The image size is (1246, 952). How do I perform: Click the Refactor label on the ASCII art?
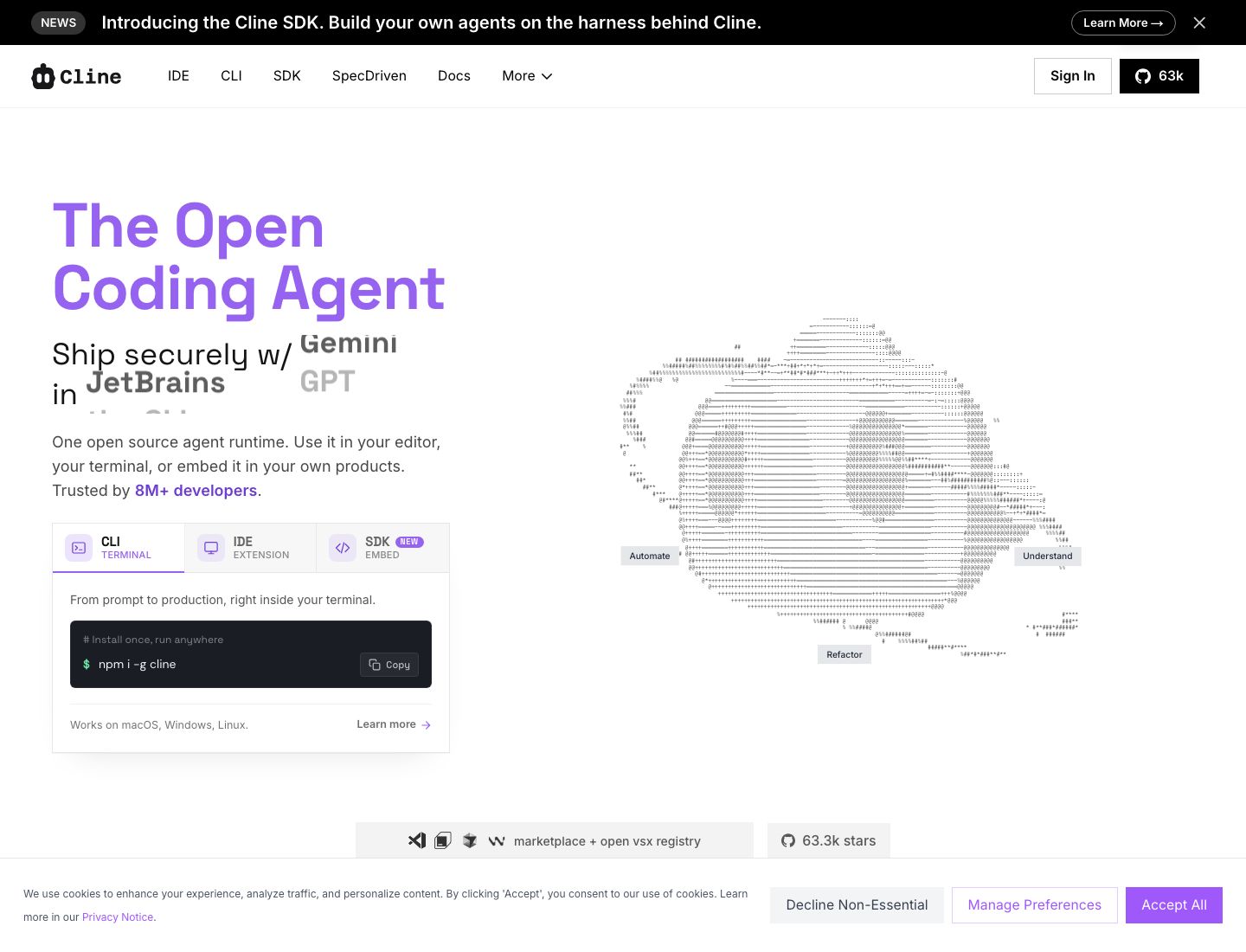click(x=845, y=654)
